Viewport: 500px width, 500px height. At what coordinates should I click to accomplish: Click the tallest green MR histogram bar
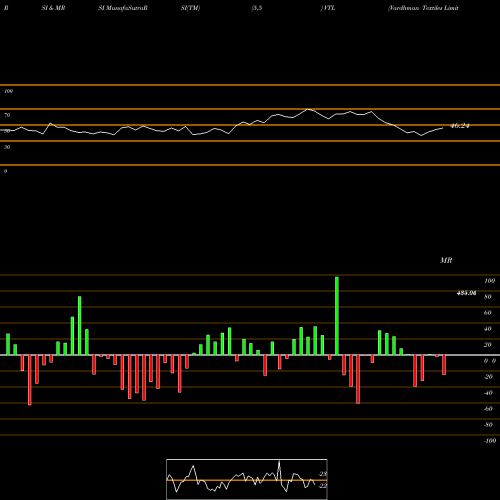[x=337, y=316]
